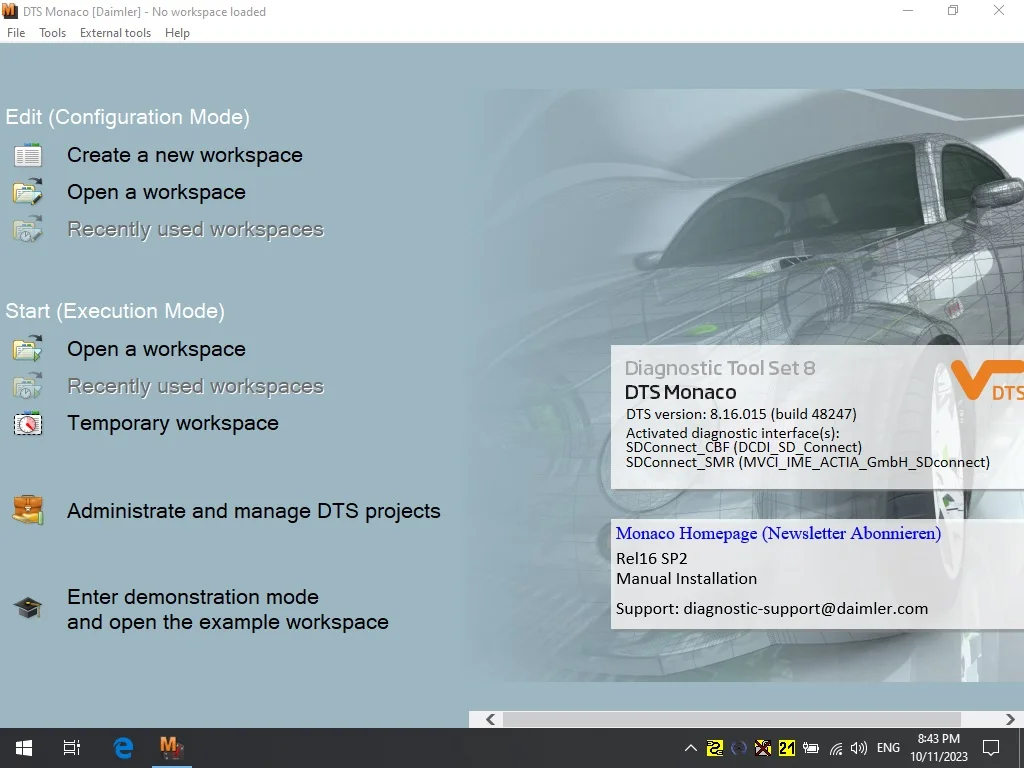The image size is (1024, 768).
Task: Open the notification center icon
Action: click(991, 748)
